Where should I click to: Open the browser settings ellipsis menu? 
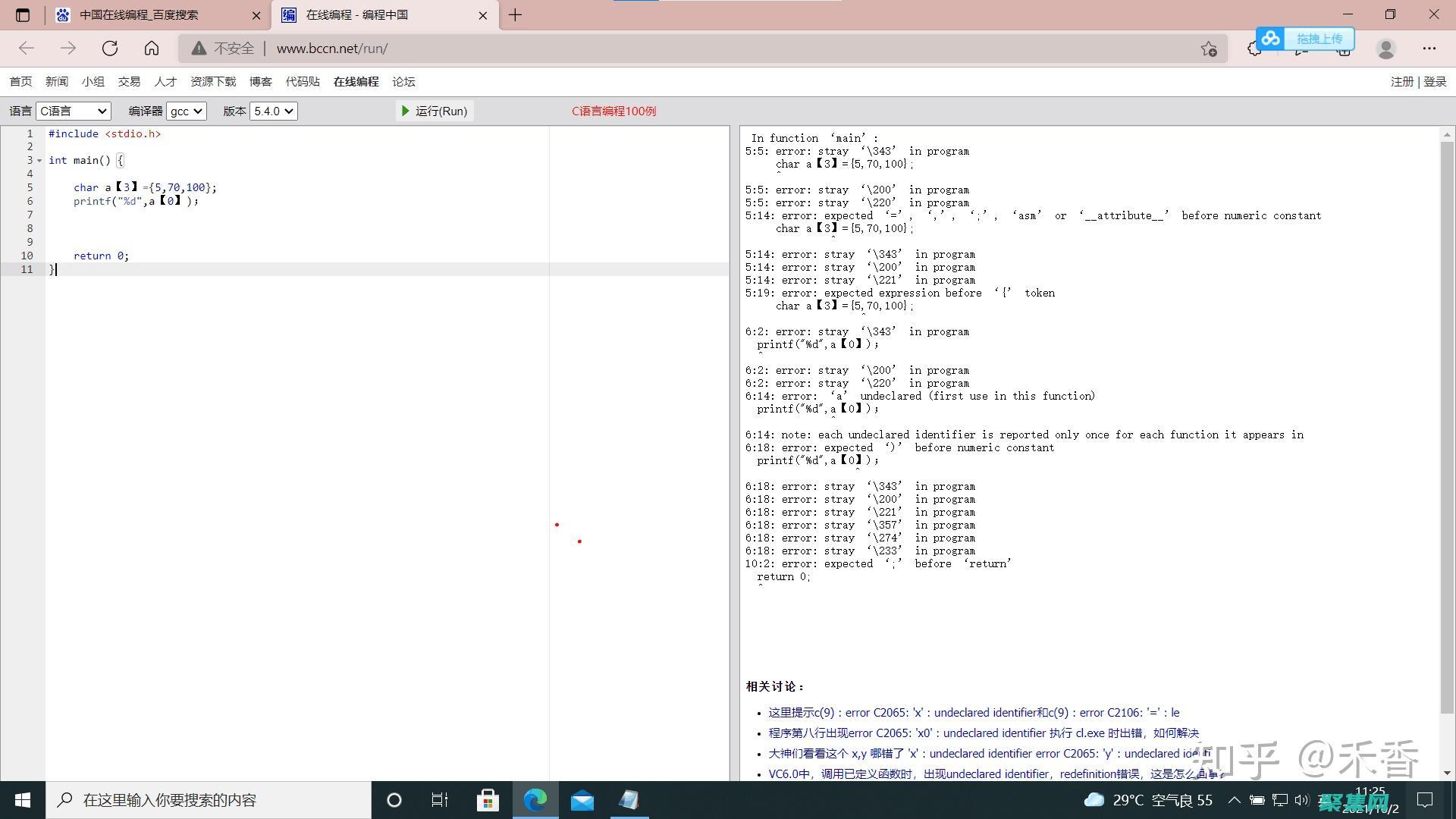tap(1429, 49)
